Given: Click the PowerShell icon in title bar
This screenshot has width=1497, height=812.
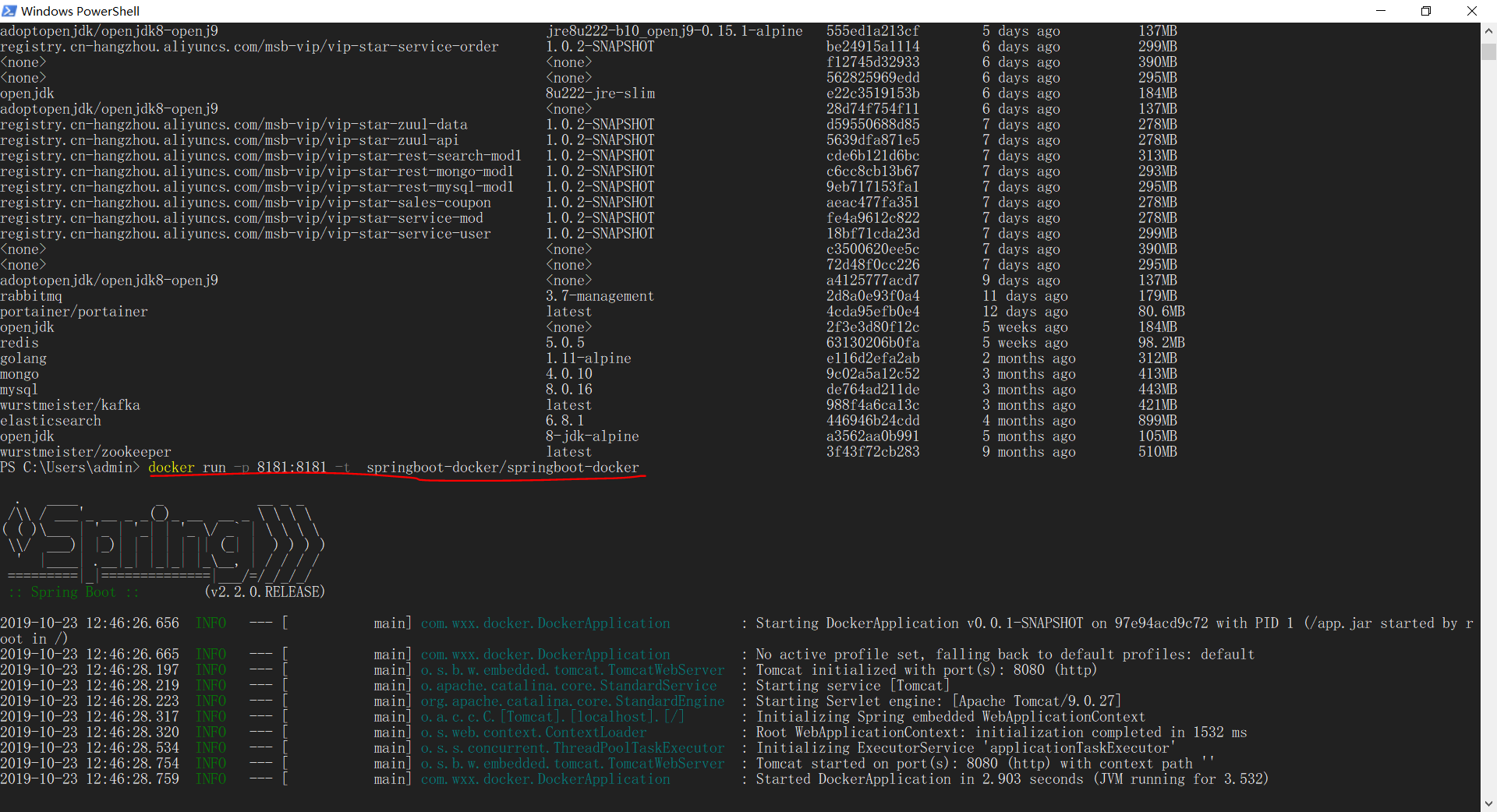Looking at the screenshot, I should click(9, 11).
